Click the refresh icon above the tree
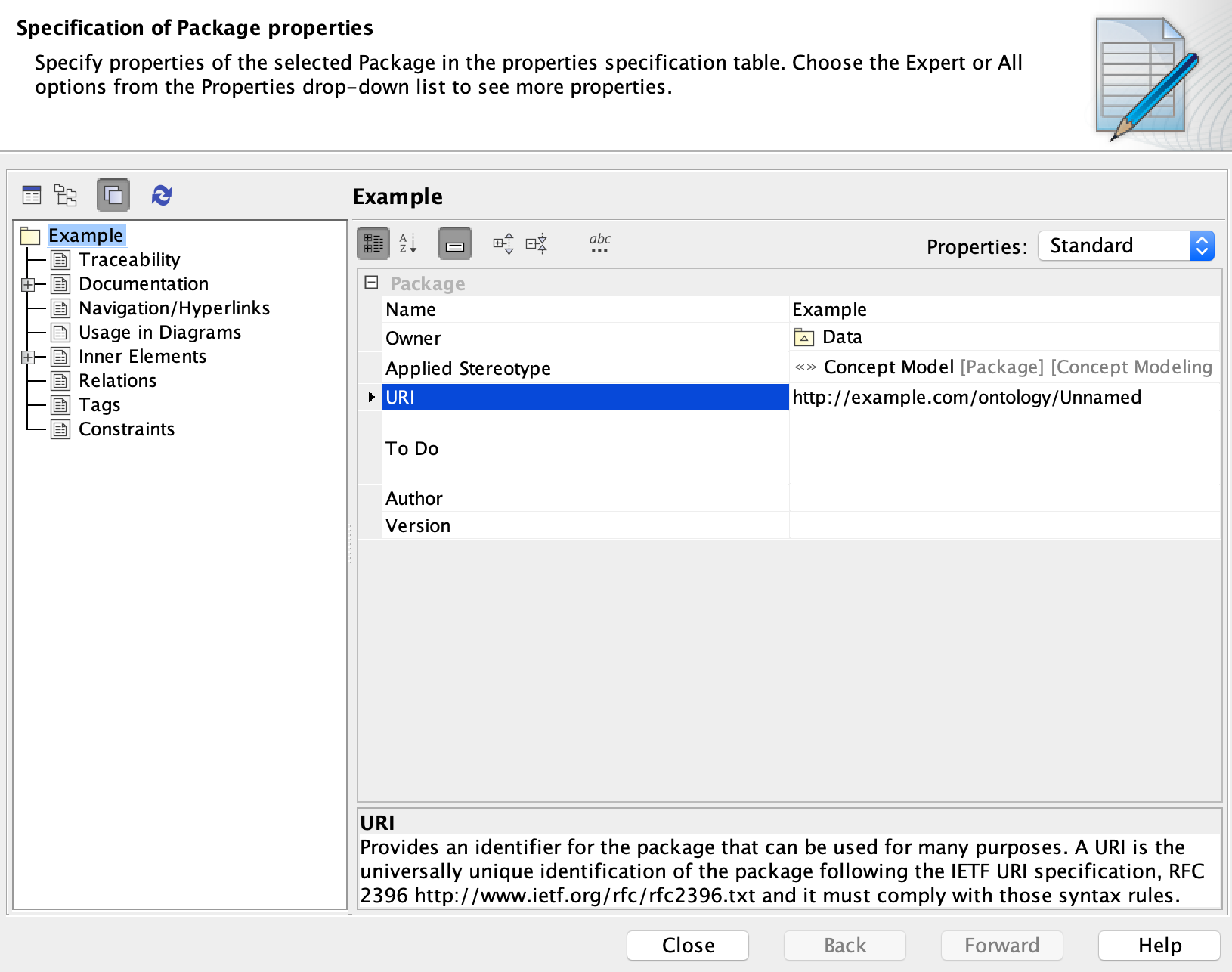Screen dimensions: 1232x972 pos(162,196)
